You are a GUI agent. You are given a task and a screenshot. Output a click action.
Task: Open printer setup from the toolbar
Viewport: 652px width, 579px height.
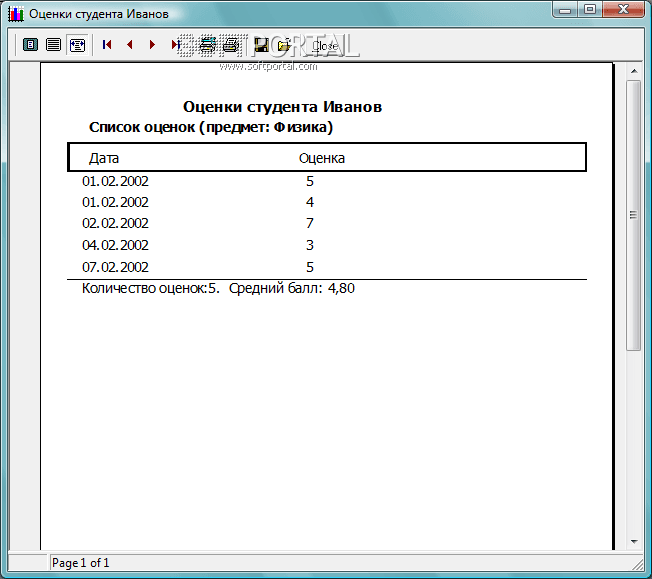point(207,45)
